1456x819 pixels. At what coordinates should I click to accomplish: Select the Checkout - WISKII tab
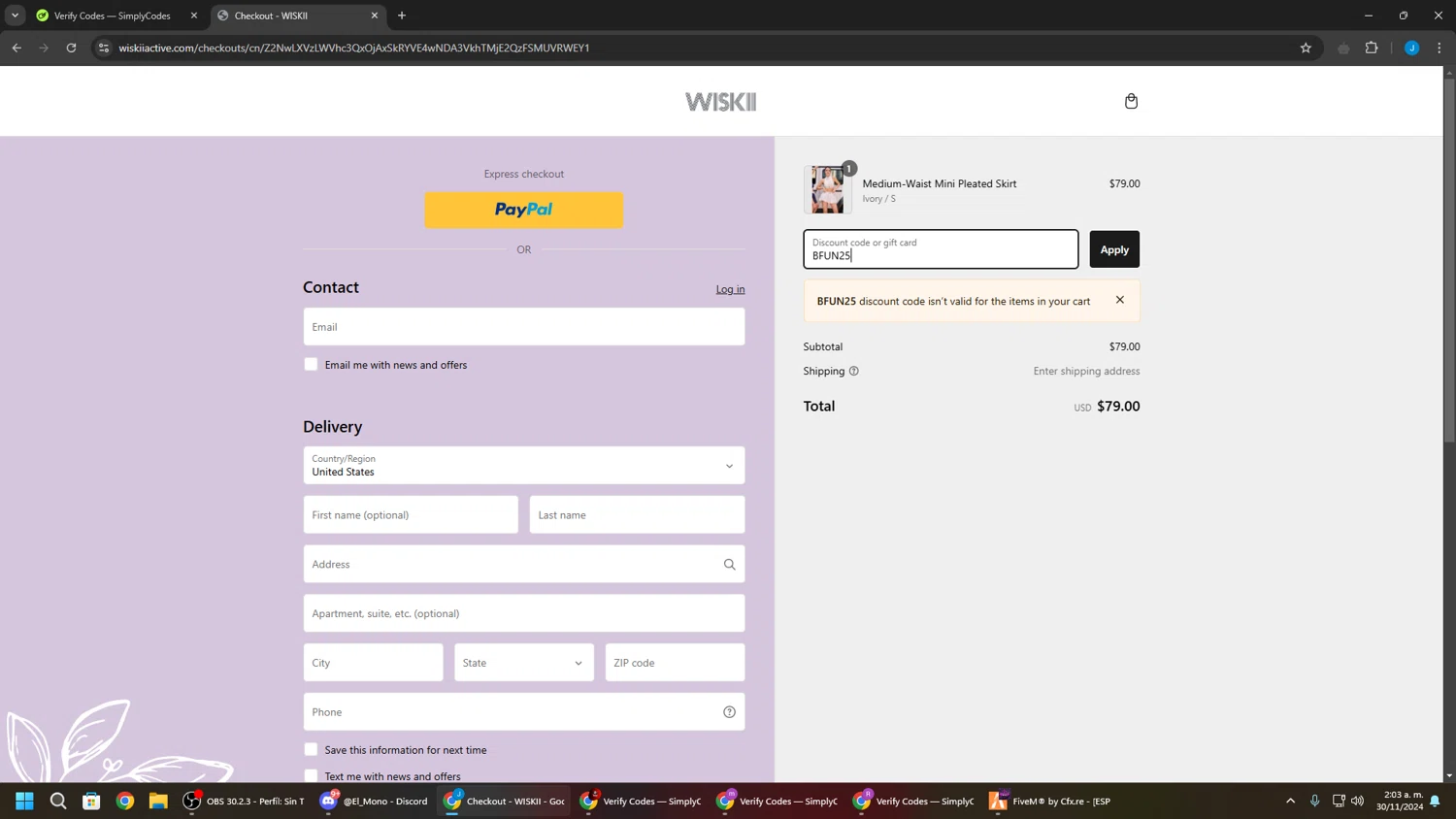(x=291, y=16)
